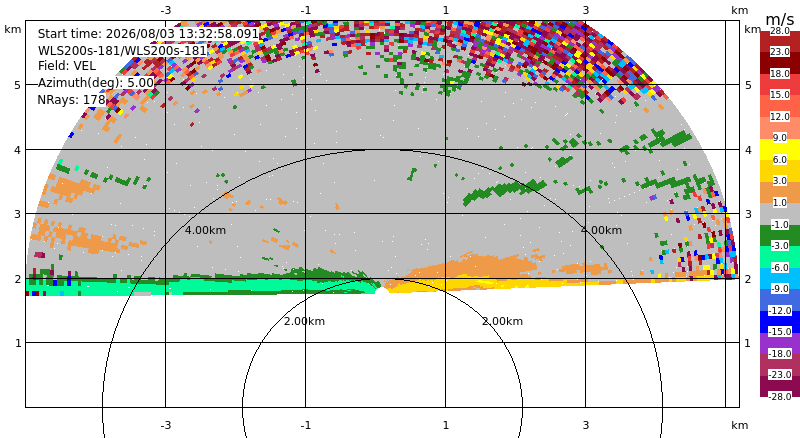Click the radar origin point at scan apex
The height and width of the screenshot is (438, 800).
point(379,290)
